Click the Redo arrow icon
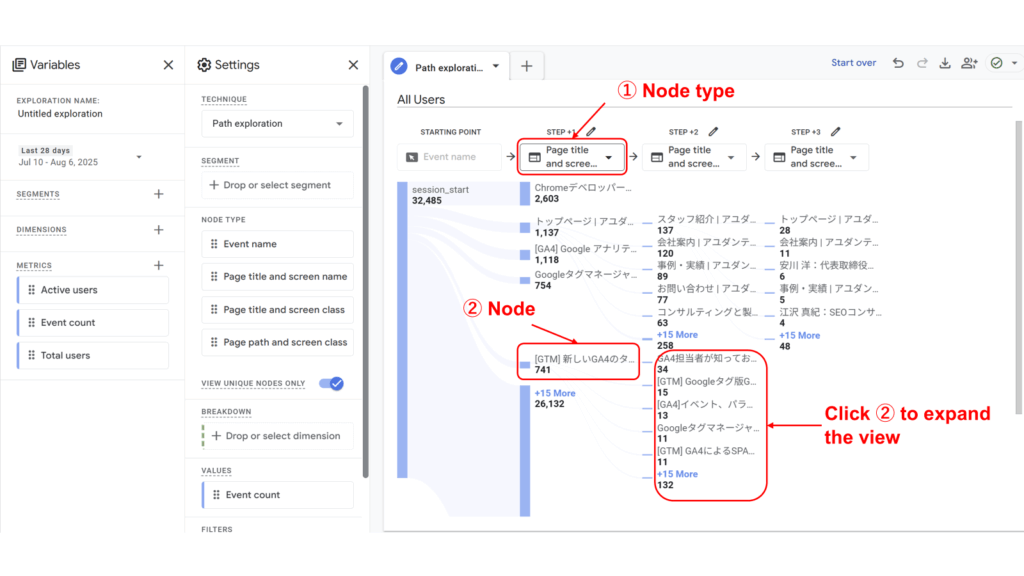The width and height of the screenshot is (1024, 576). pyautogui.click(x=922, y=63)
